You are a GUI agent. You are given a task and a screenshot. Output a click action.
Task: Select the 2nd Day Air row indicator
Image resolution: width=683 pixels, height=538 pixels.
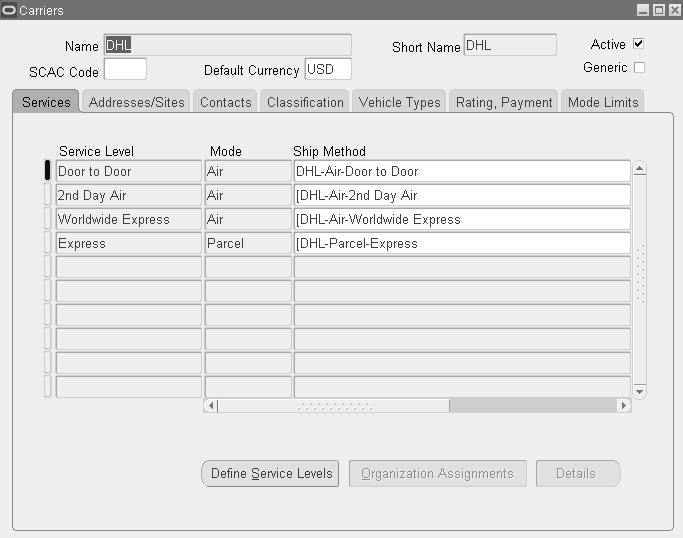point(48,194)
